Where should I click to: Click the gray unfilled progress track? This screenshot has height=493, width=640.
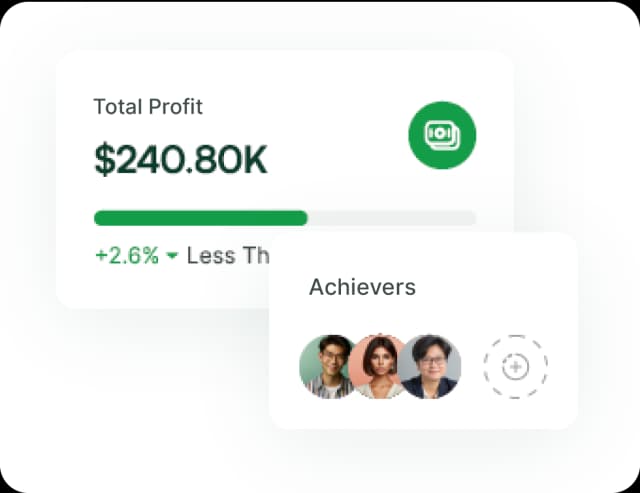(x=392, y=218)
